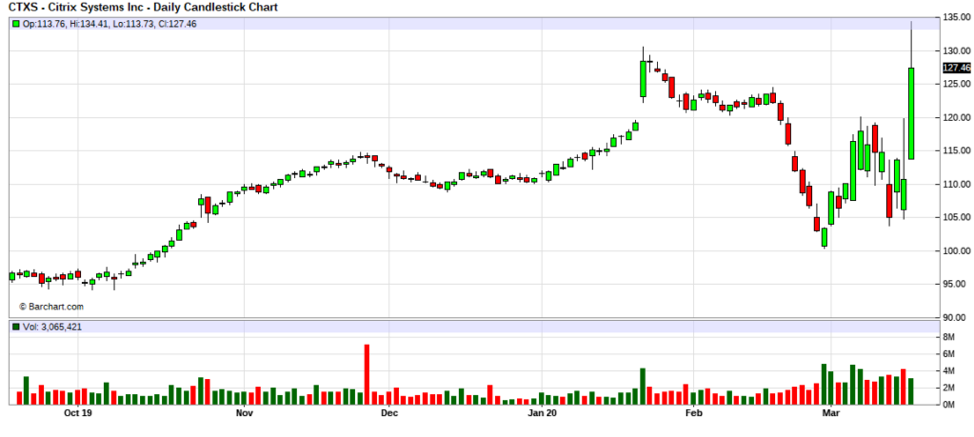Click the black 127.46 current price tag
This screenshot has width=974, height=437.
tap(956, 68)
